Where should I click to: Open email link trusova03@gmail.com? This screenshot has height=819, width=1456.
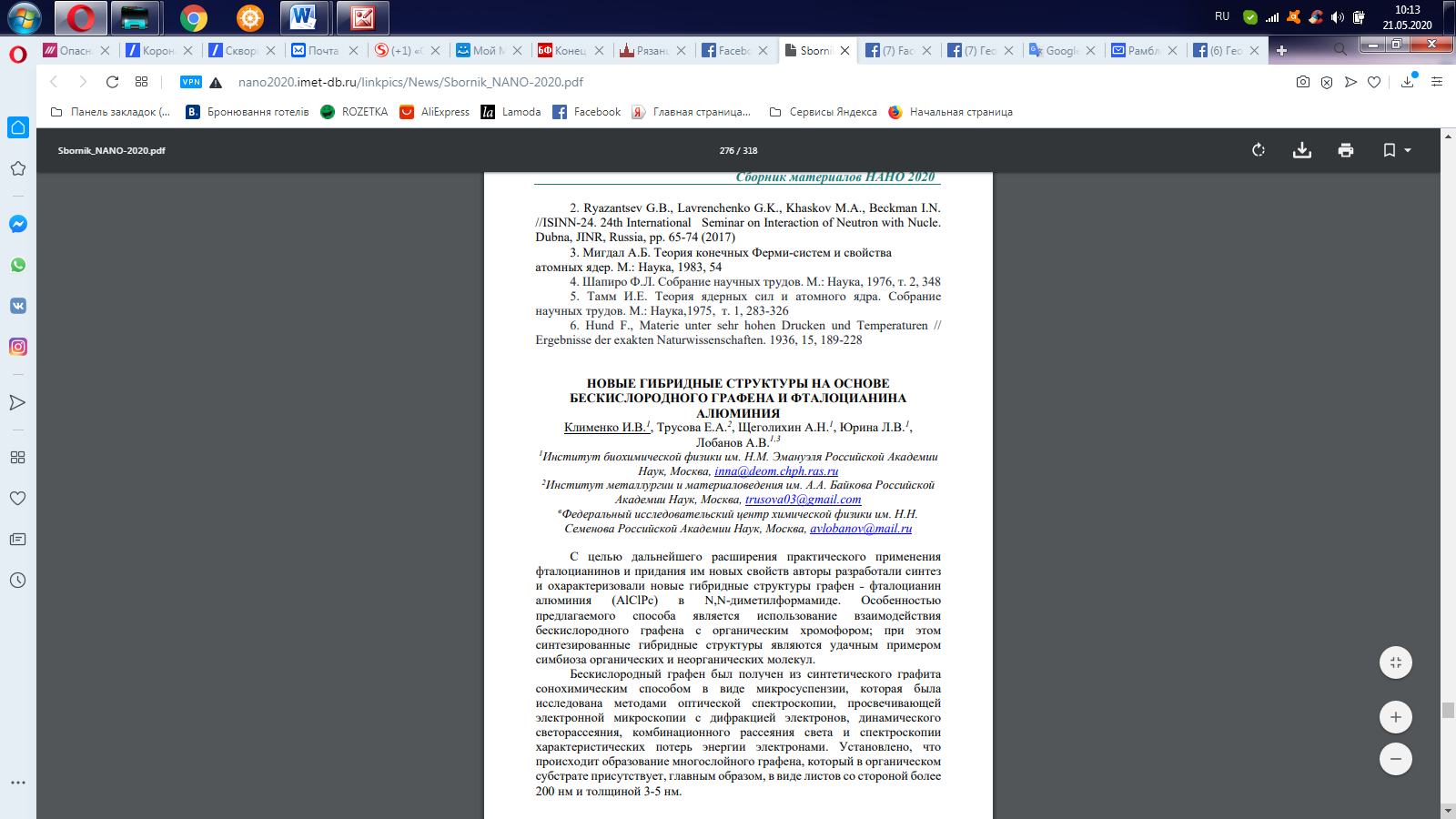point(803,500)
